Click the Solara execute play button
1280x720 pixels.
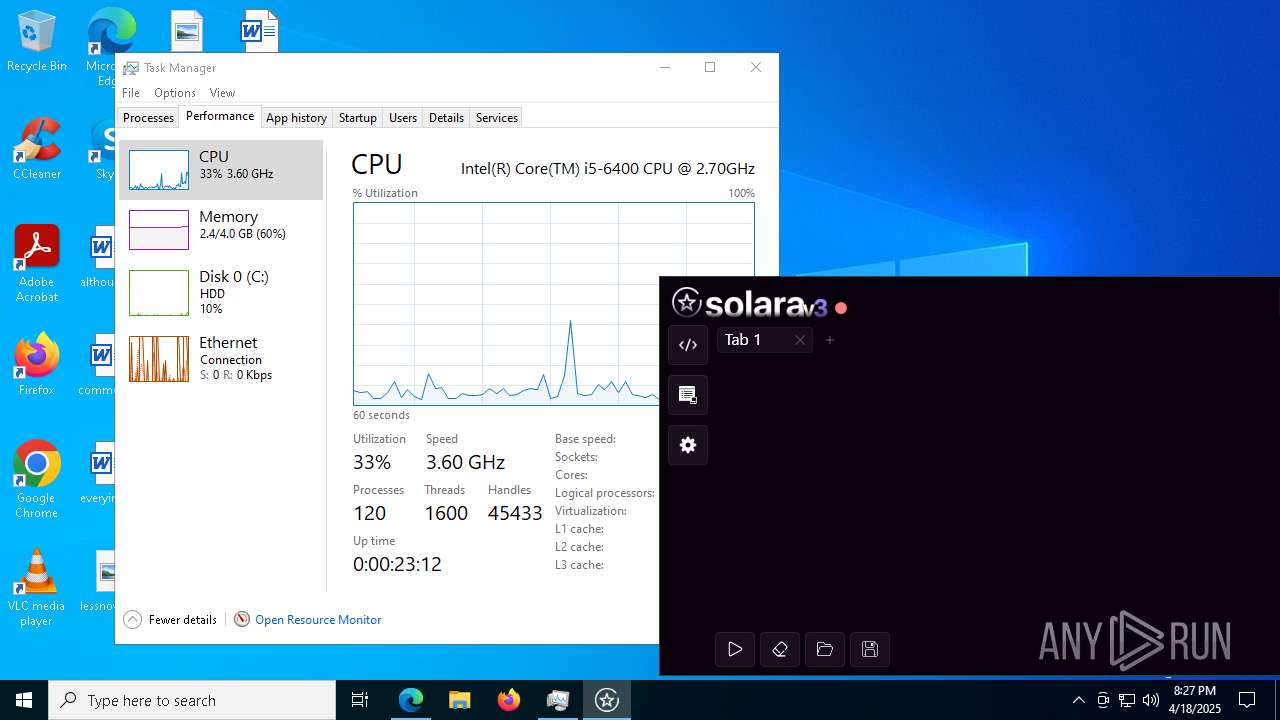tap(735, 649)
